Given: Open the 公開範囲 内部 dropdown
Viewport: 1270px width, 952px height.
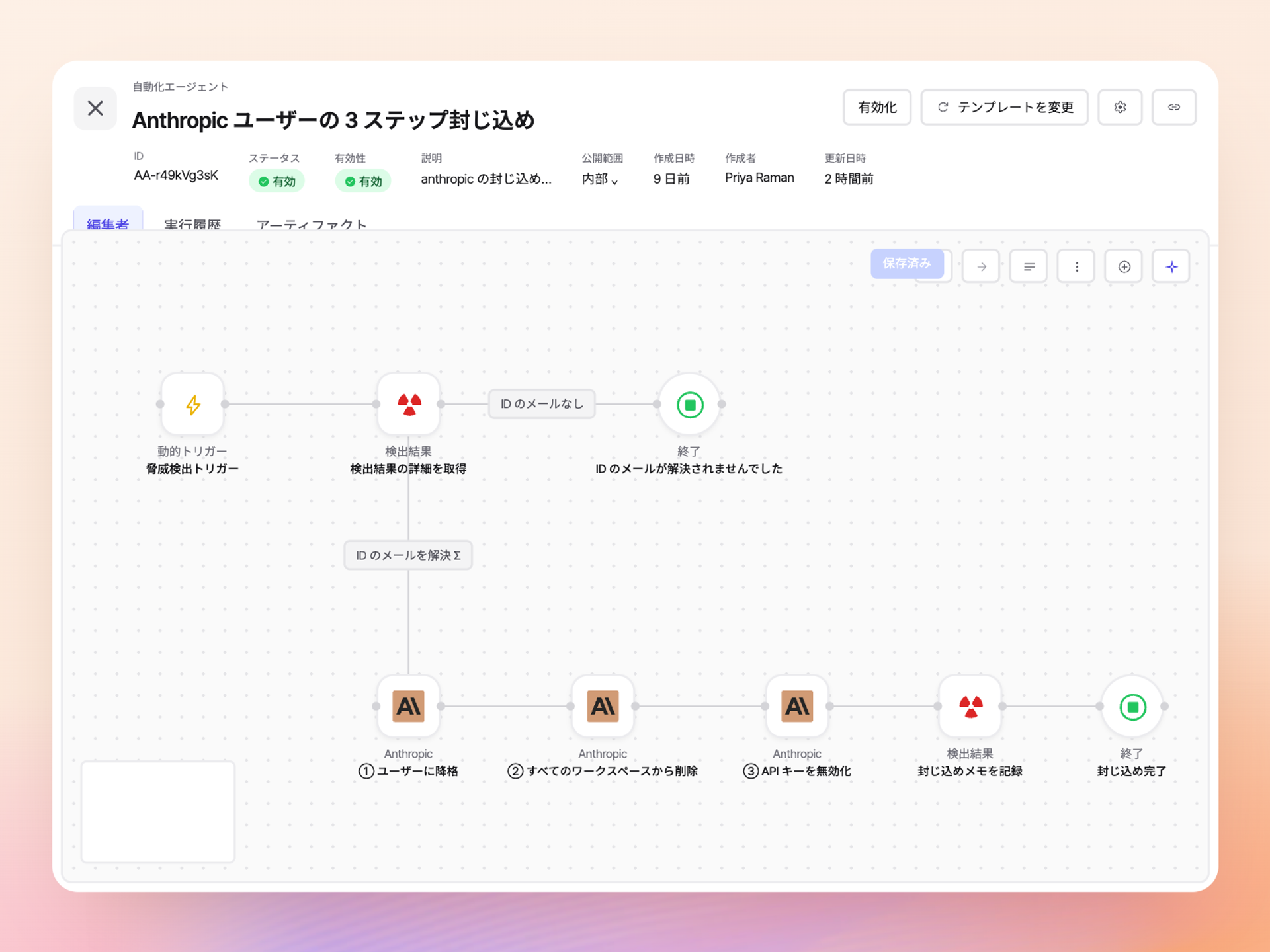Looking at the screenshot, I should [600, 179].
